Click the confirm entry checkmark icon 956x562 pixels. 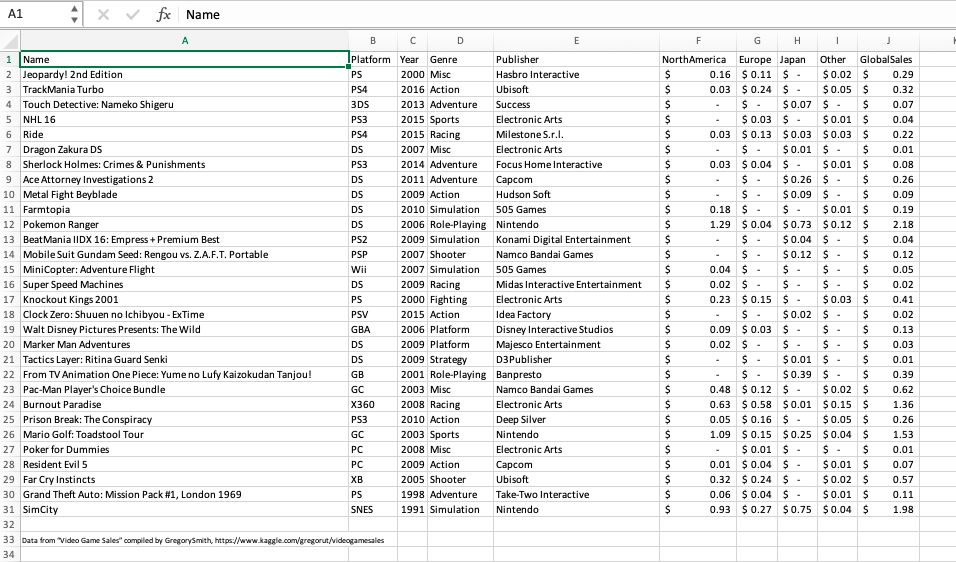tap(132, 15)
